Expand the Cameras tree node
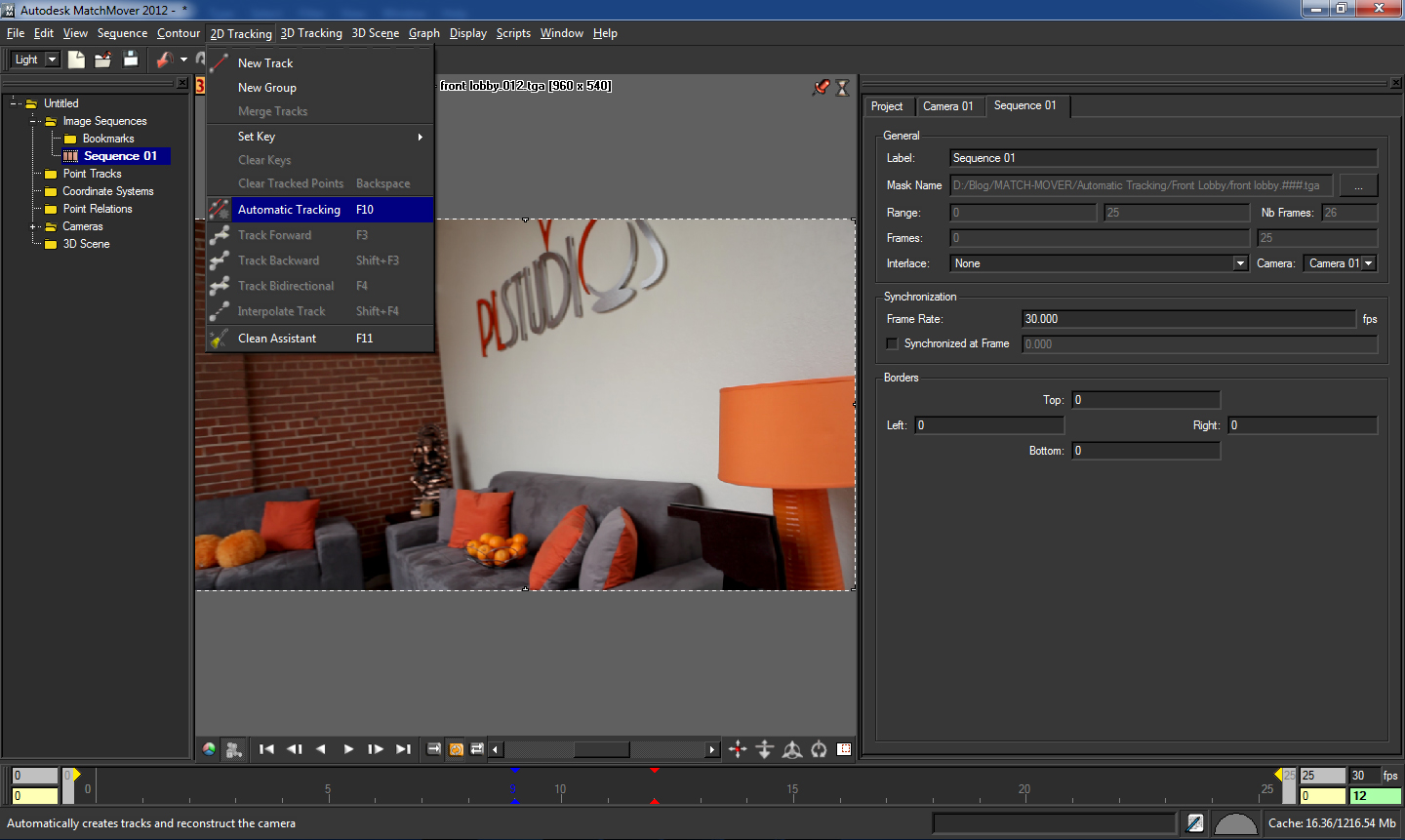 [33, 226]
